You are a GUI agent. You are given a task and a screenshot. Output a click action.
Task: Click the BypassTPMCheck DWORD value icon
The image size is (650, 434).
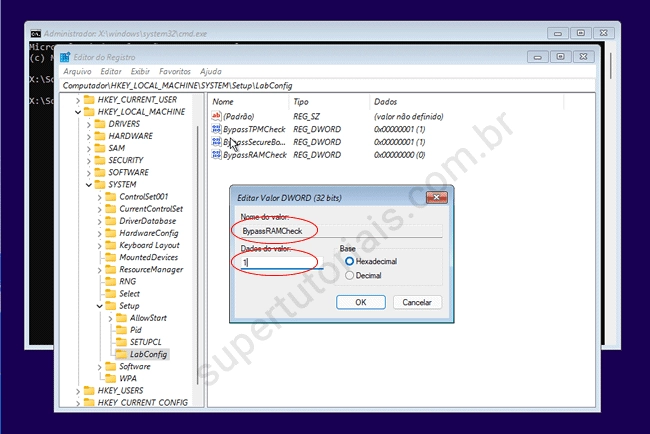216,129
